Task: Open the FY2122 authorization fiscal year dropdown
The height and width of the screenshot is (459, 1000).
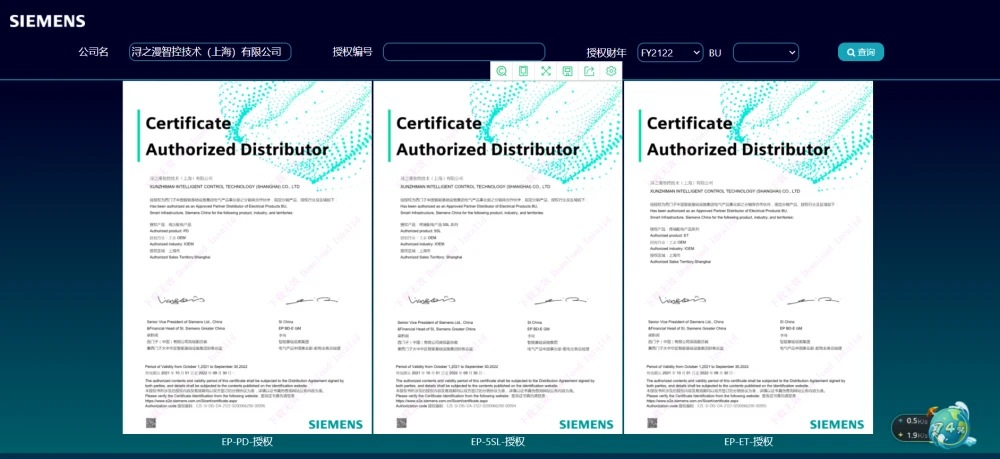Action: pyautogui.click(x=670, y=52)
